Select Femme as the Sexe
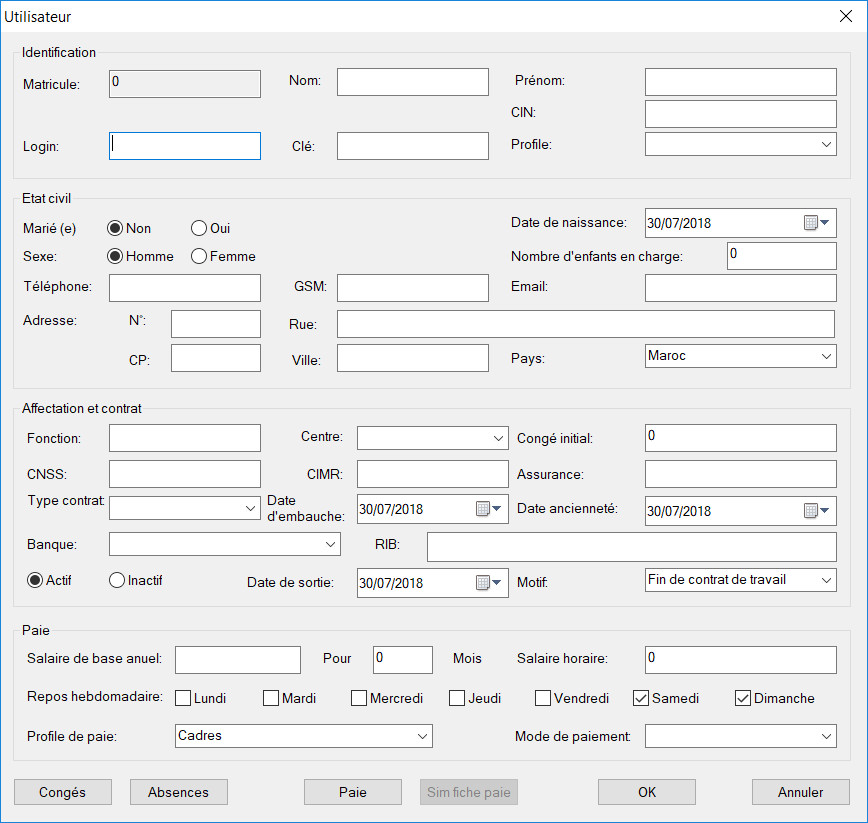 [x=199, y=256]
